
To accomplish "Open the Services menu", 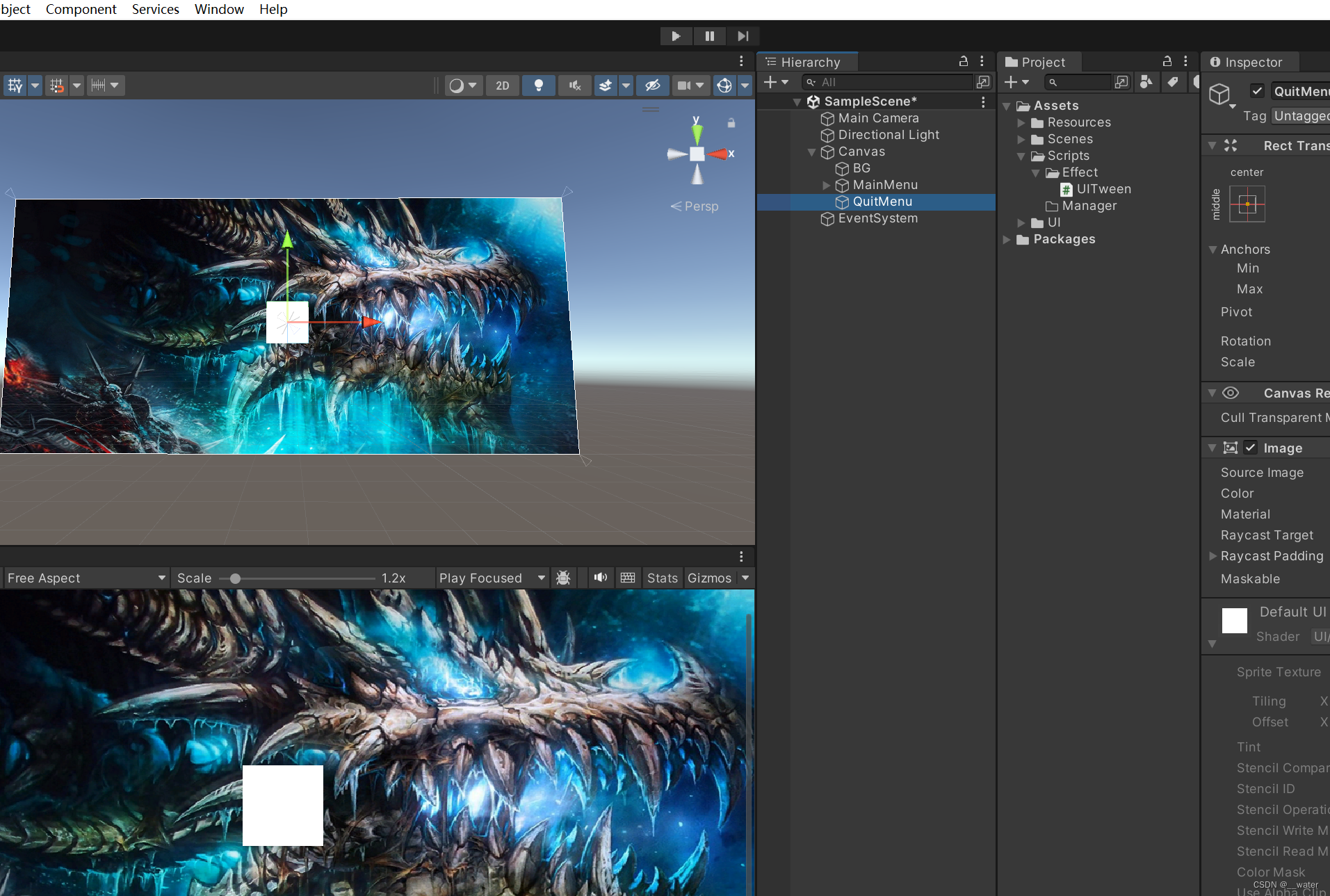I will (156, 9).
